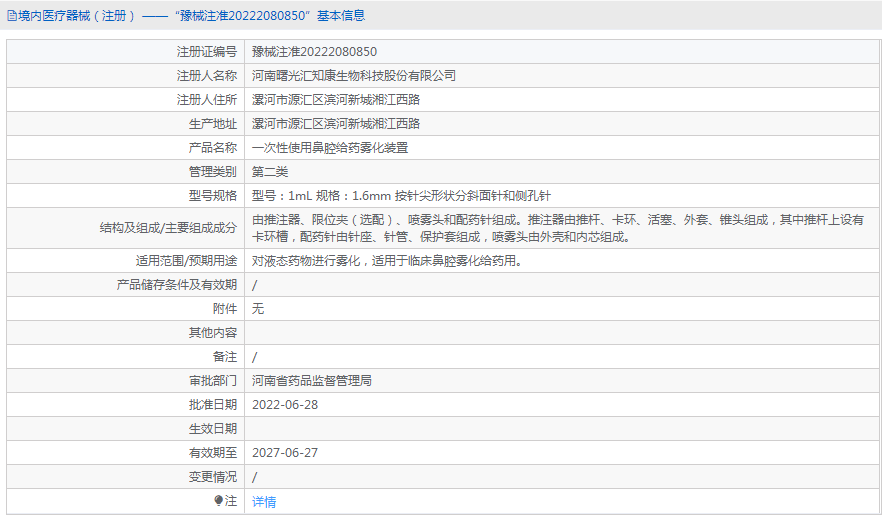Click the slash value in 变更情况 row
882x518 pixels.
click(x=255, y=477)
